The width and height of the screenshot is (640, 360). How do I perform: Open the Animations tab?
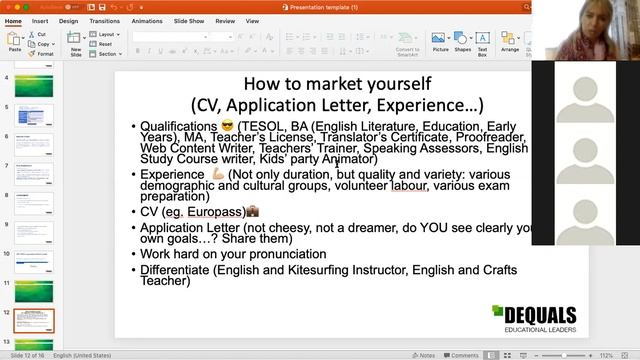[x=147, y=21]
